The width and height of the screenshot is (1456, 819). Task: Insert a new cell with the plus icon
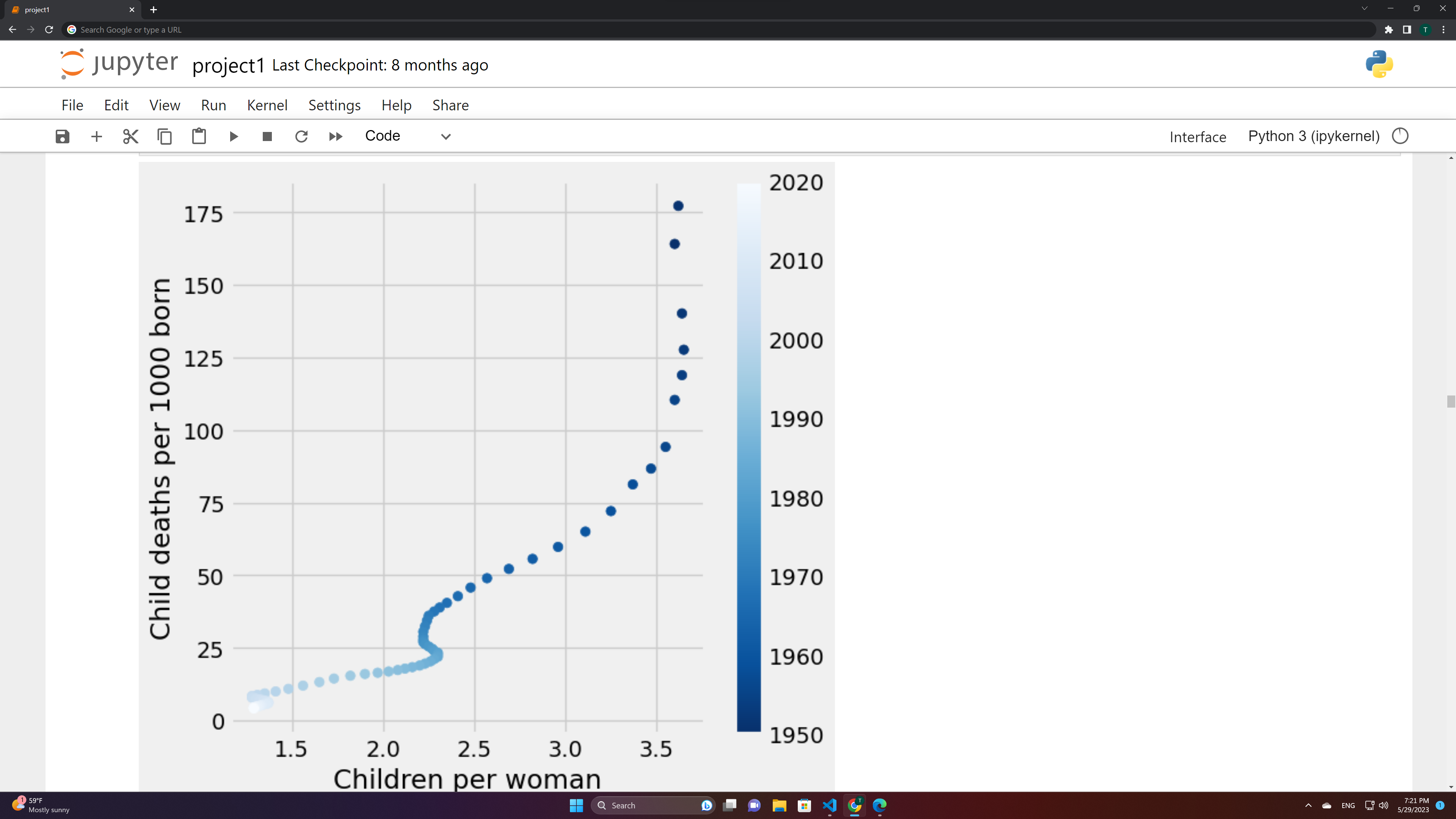(97, 136)
